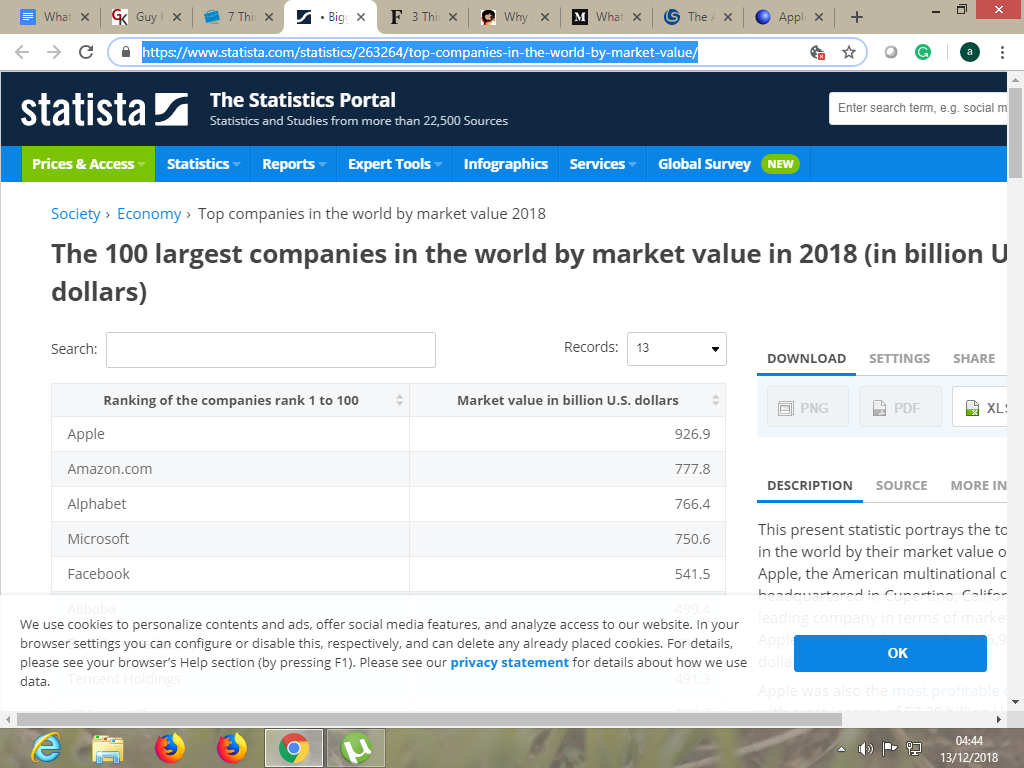Download chart as PNG
The height and width of the screenshot is (768, 1024).
[x=808, y=408]
